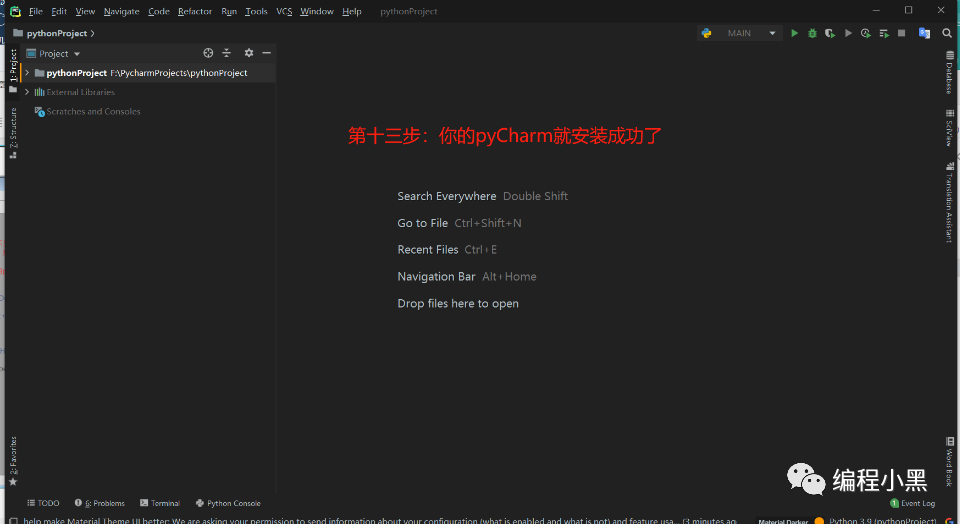
Task: Click Material Darker theme status indicator
Action: click(783, 522)
